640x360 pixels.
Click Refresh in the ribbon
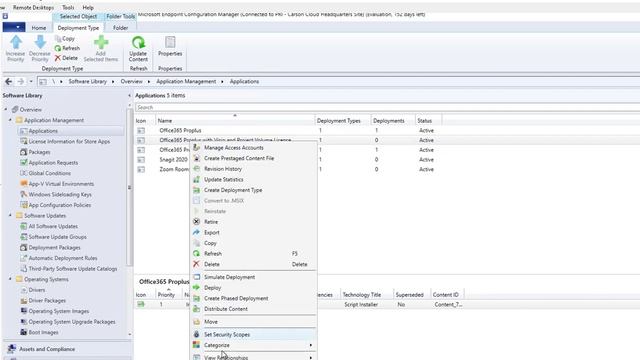[67, 48]
